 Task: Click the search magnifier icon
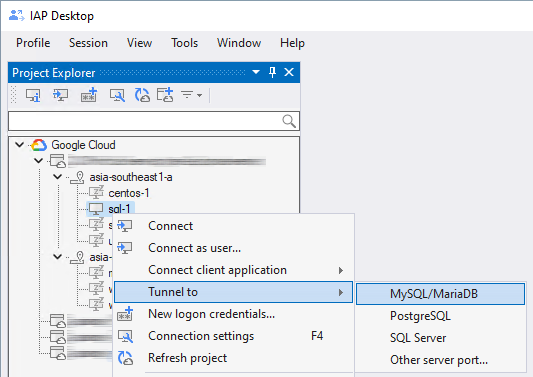click(289, 121)
